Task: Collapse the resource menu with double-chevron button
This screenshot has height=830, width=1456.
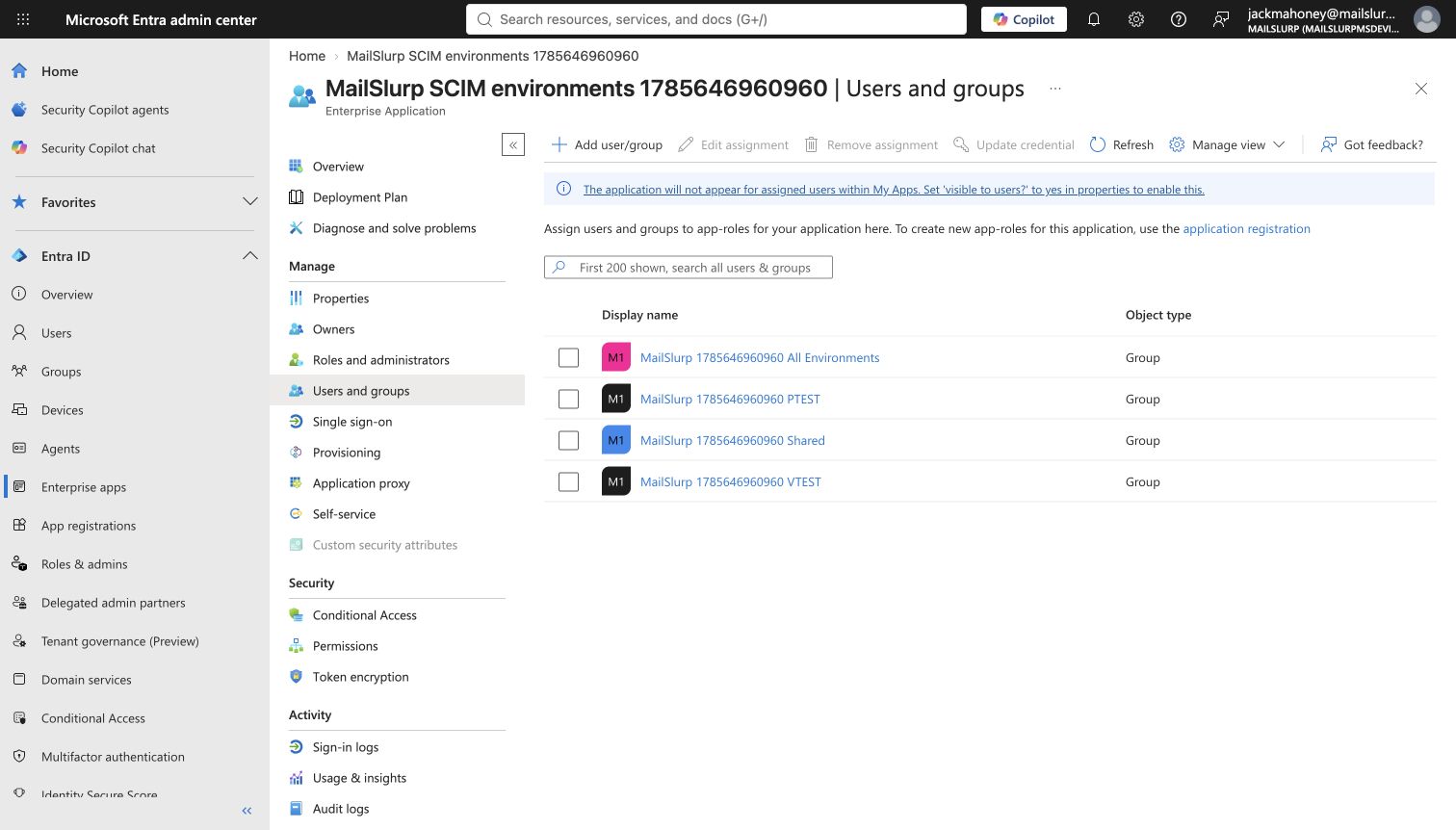Action: click(513, 144)
